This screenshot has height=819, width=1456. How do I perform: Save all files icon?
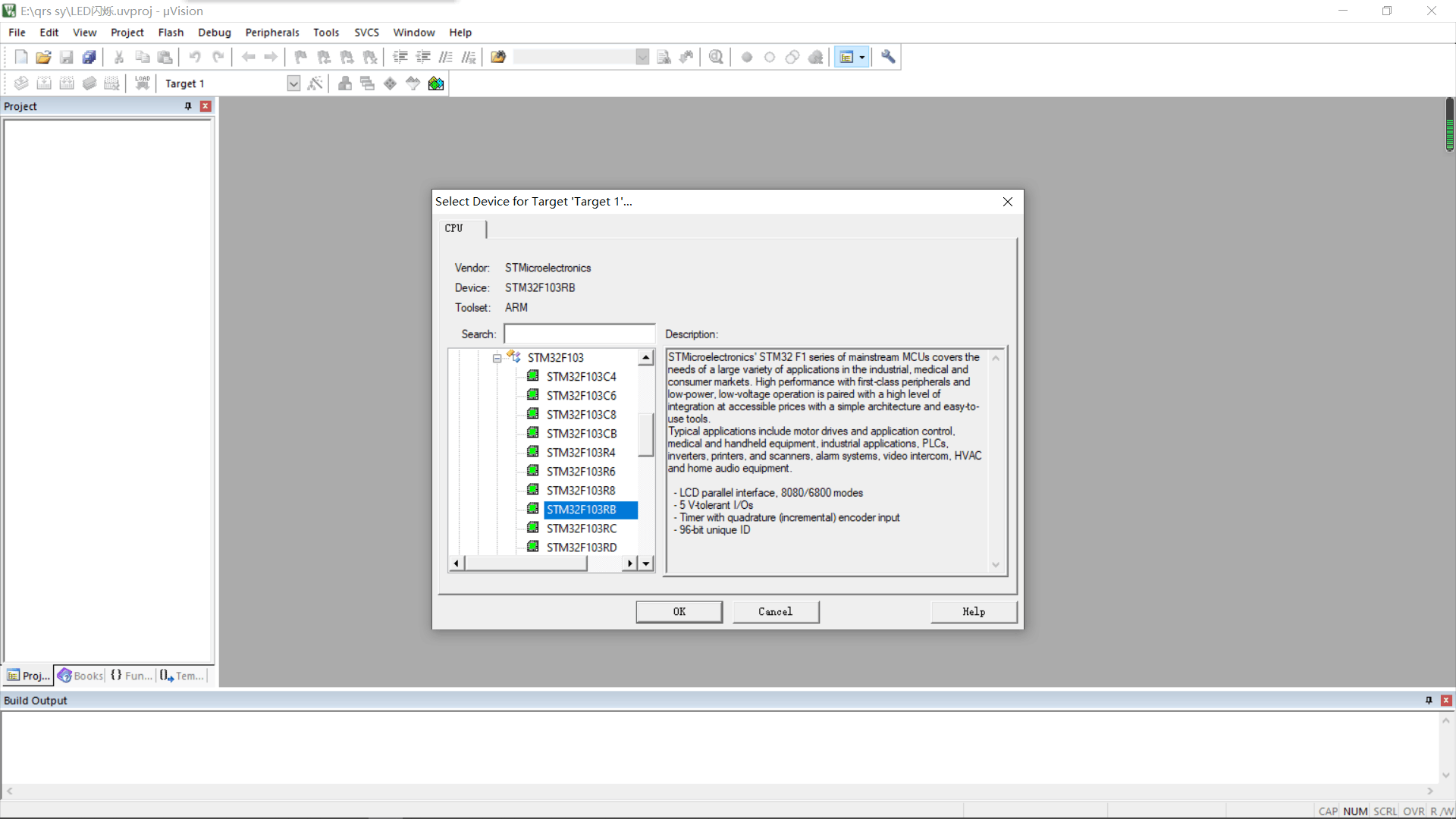[x=89, y=57]
